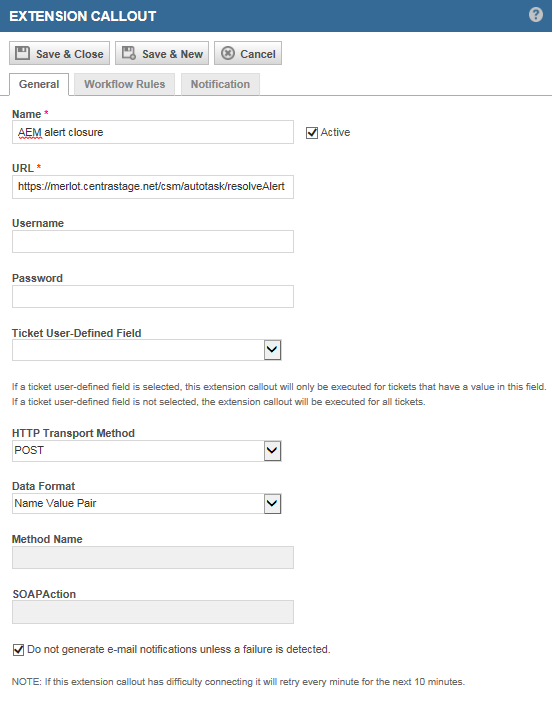Viewport: 552px width, 706px height.
Task: Click the floppy disk icon on Save & Close
Action: tap(22, 53)
